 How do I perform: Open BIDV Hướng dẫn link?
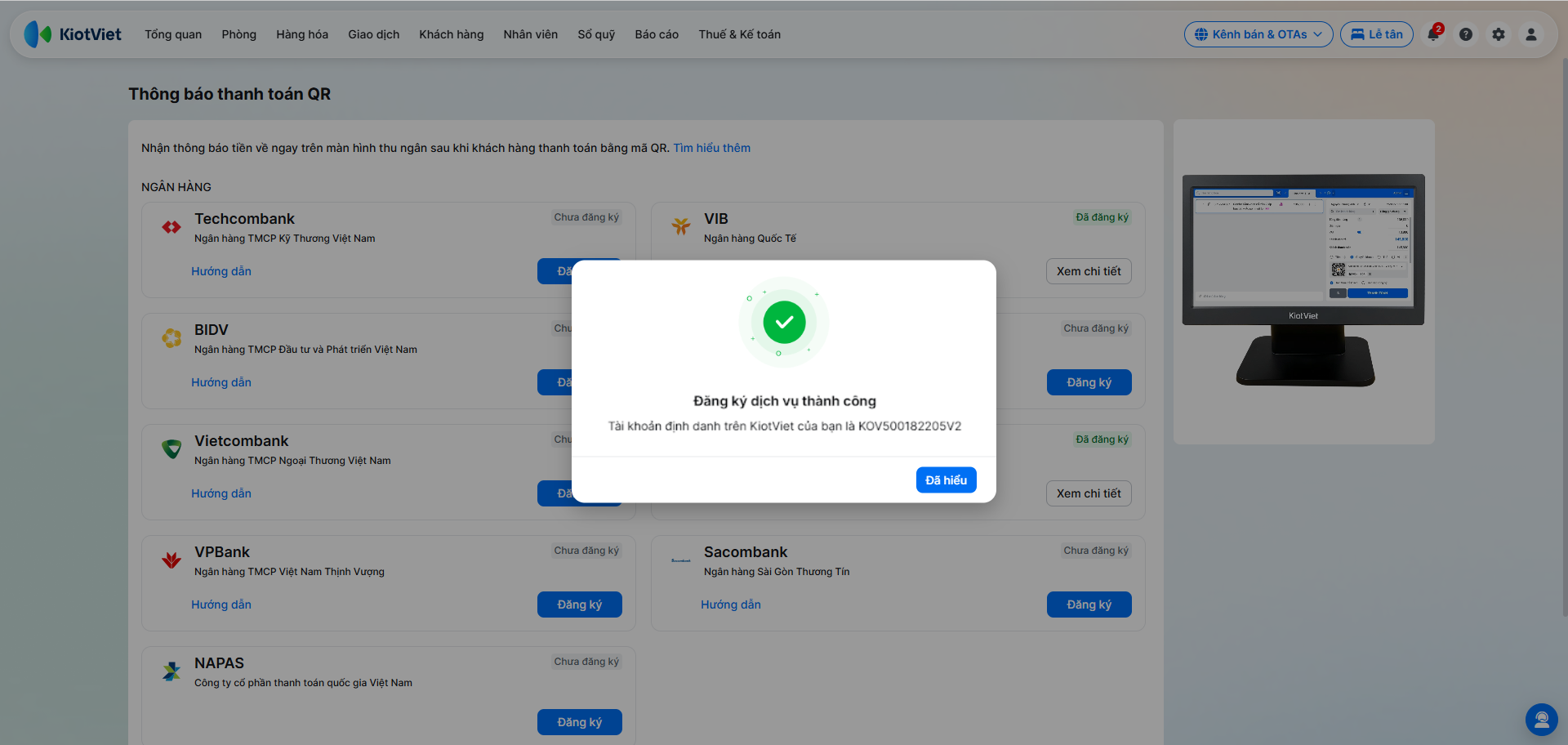tap(221, 382)
